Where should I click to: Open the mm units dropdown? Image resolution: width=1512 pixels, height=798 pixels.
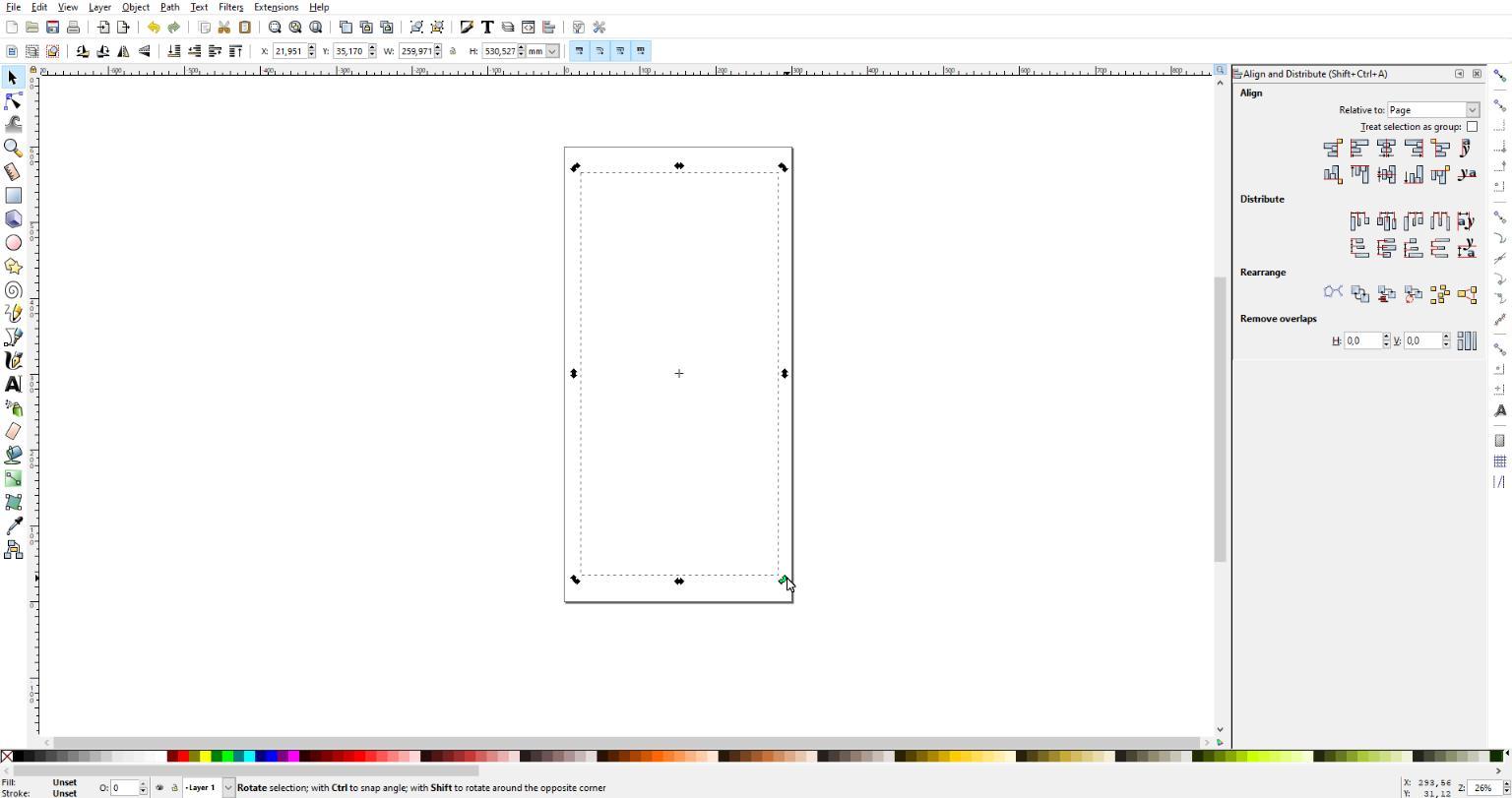(541, 51)
